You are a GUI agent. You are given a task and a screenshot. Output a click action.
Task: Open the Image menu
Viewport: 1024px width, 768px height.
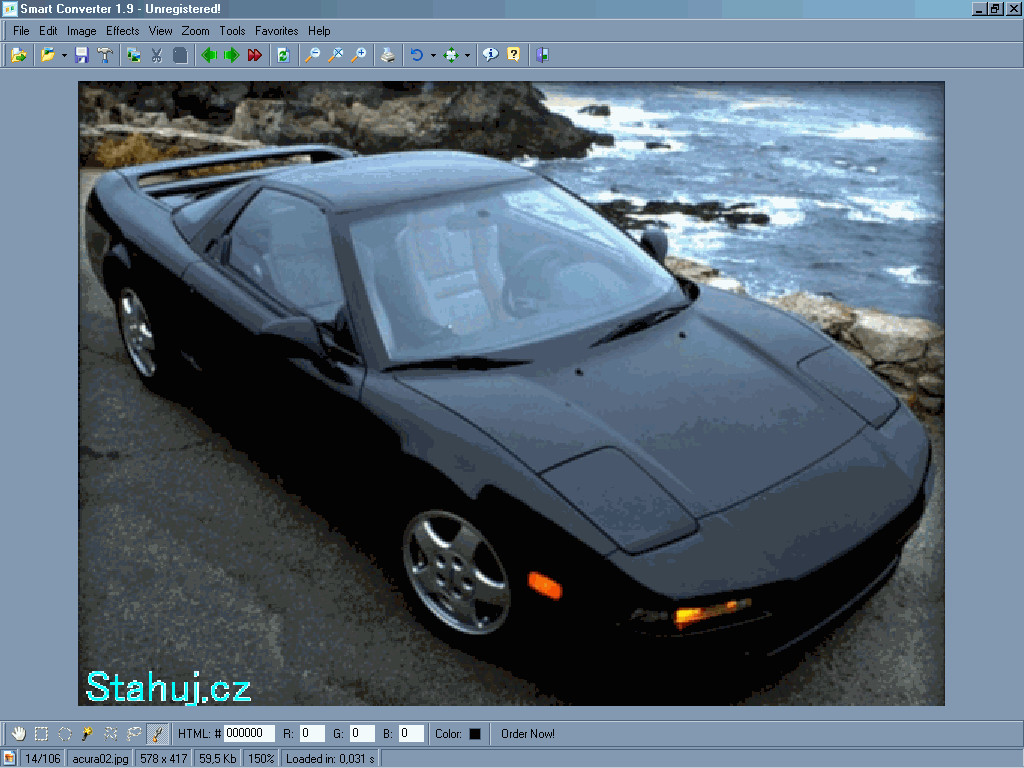click(x=82, y=31)
